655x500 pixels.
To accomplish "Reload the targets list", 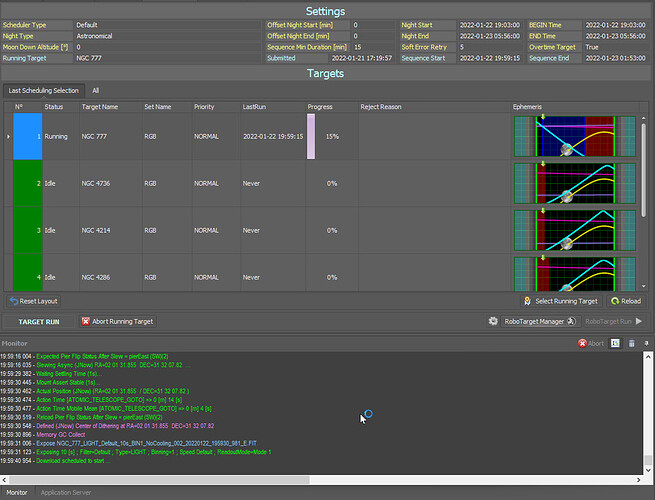I will coord(626,301).
